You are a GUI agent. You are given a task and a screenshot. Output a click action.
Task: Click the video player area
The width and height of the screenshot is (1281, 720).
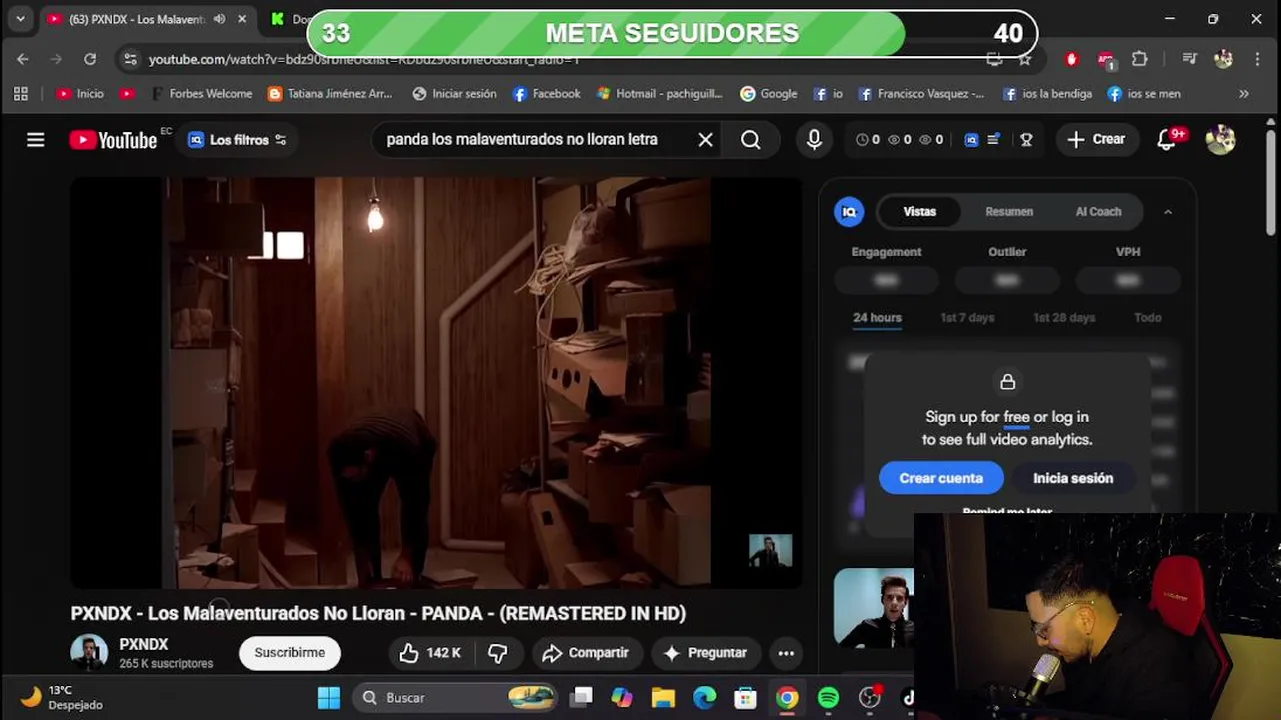(436, 382)
